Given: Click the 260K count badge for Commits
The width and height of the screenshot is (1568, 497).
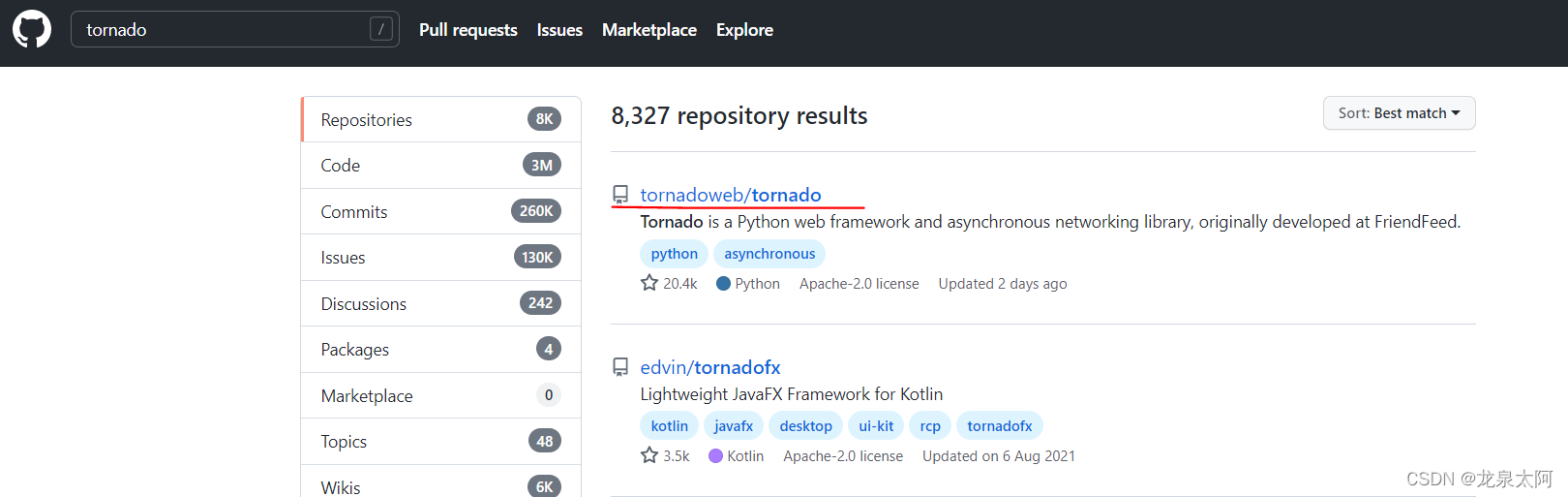Looking at the screenshot, I should 536,211.
